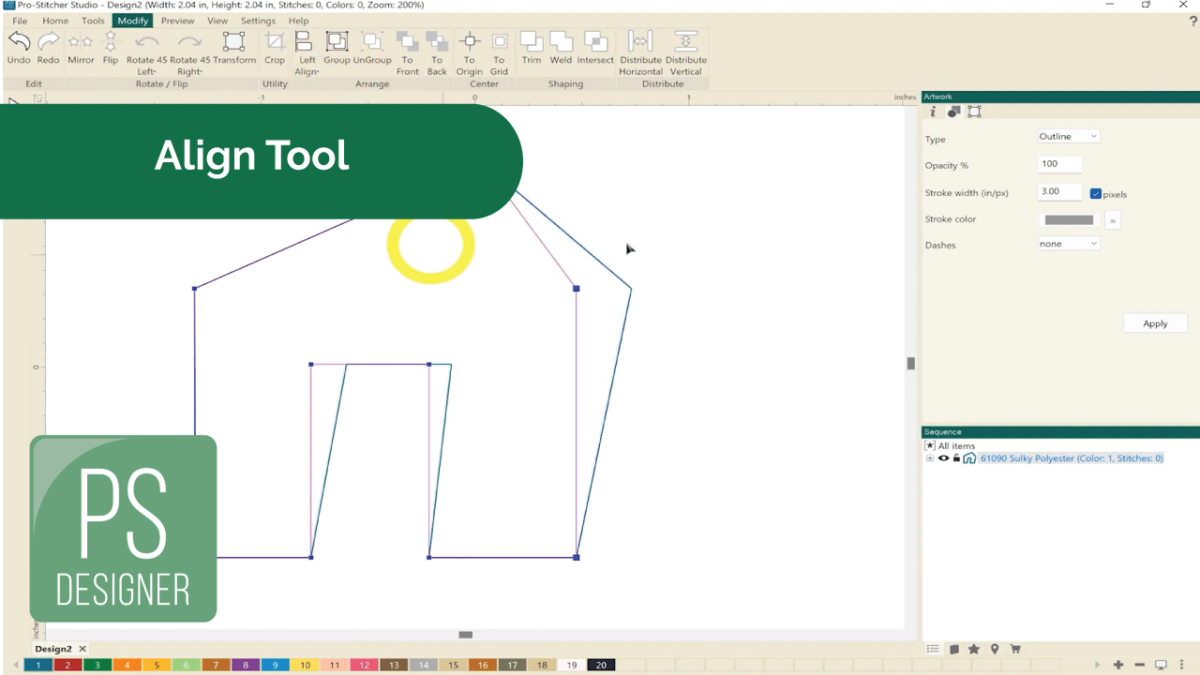Uncheck the pixels checkbox for stroke width

pyautogui.click(x=1095, y=192)
